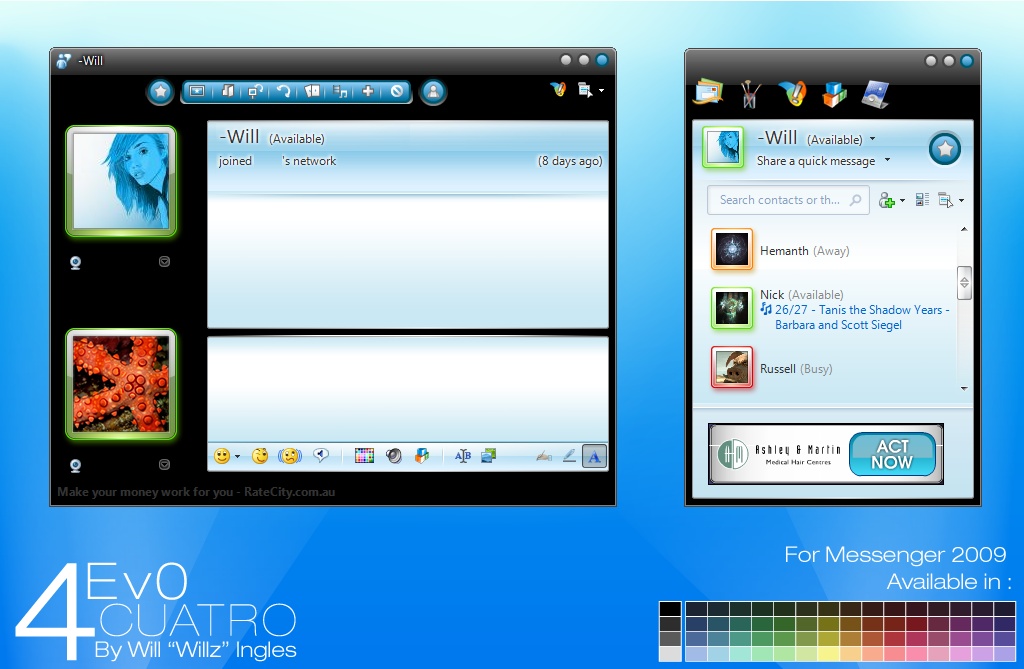Click the plus invite icon in chat toolbar

click(x=368, y=91)
